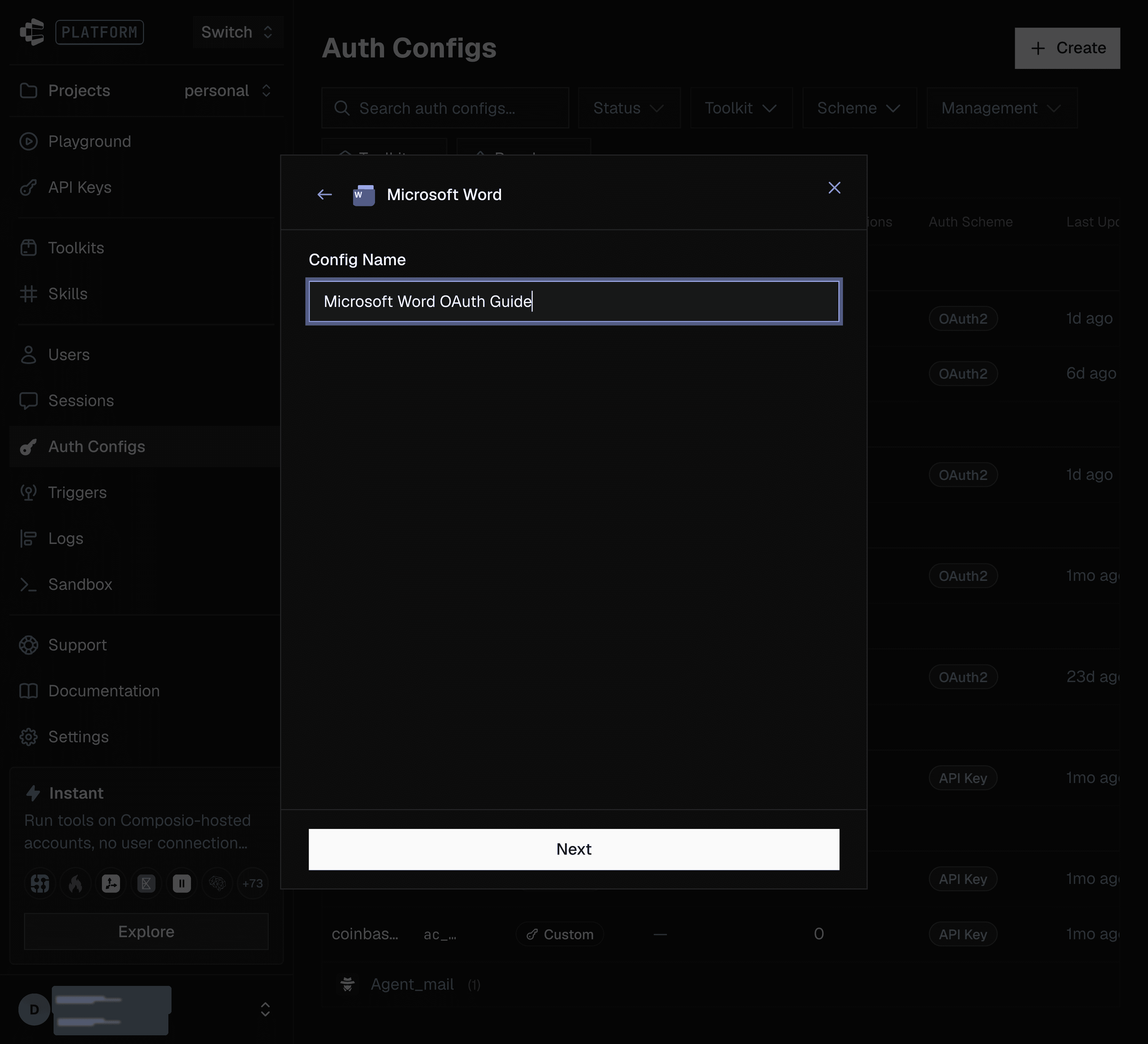Viewport: 1148px width, 1044px height.
Task: Click the Sessions chat icon
Action: (29, 401)
